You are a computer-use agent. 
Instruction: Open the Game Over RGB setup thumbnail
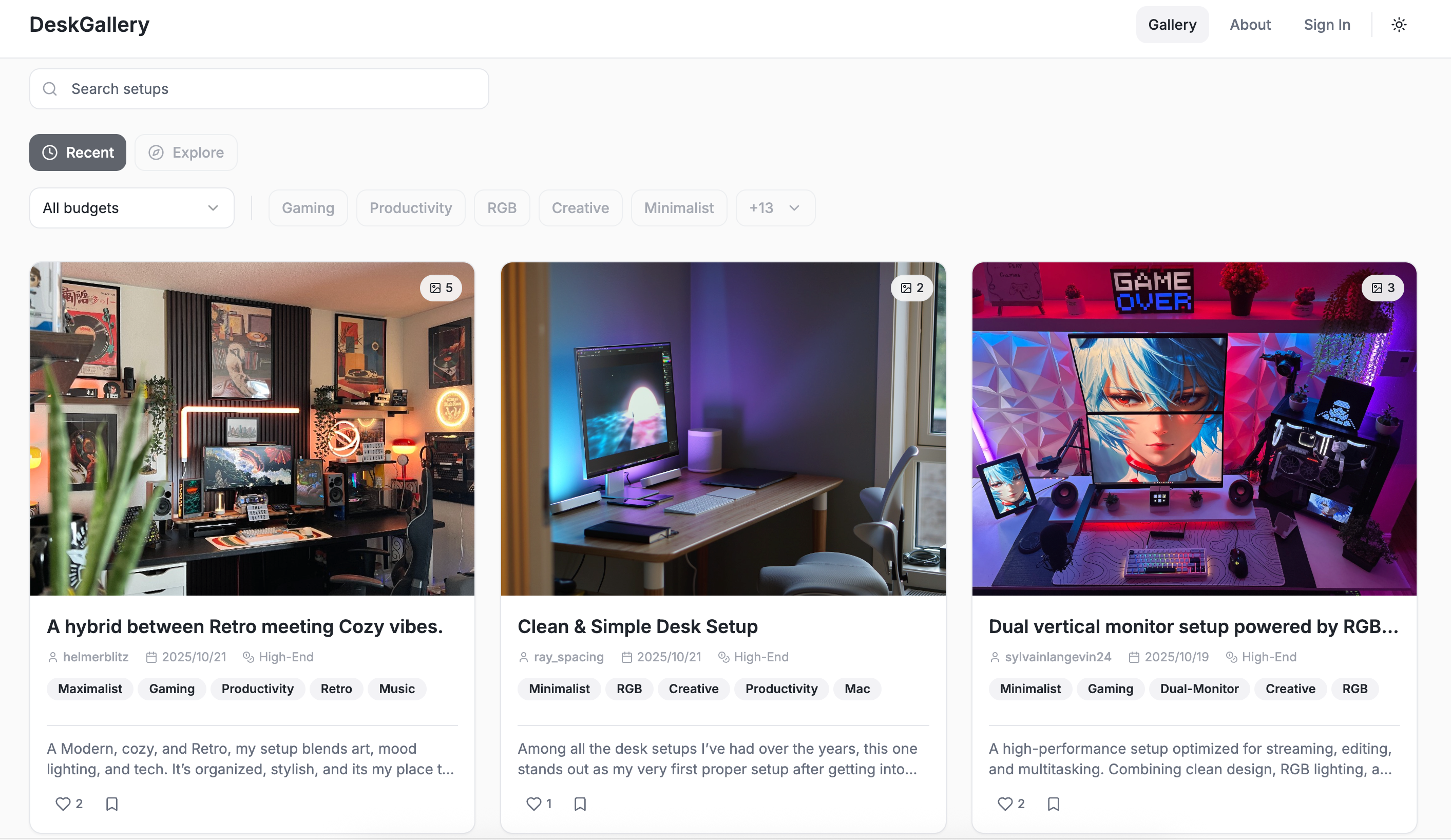pyautogui.click(x=1194, y=429)
